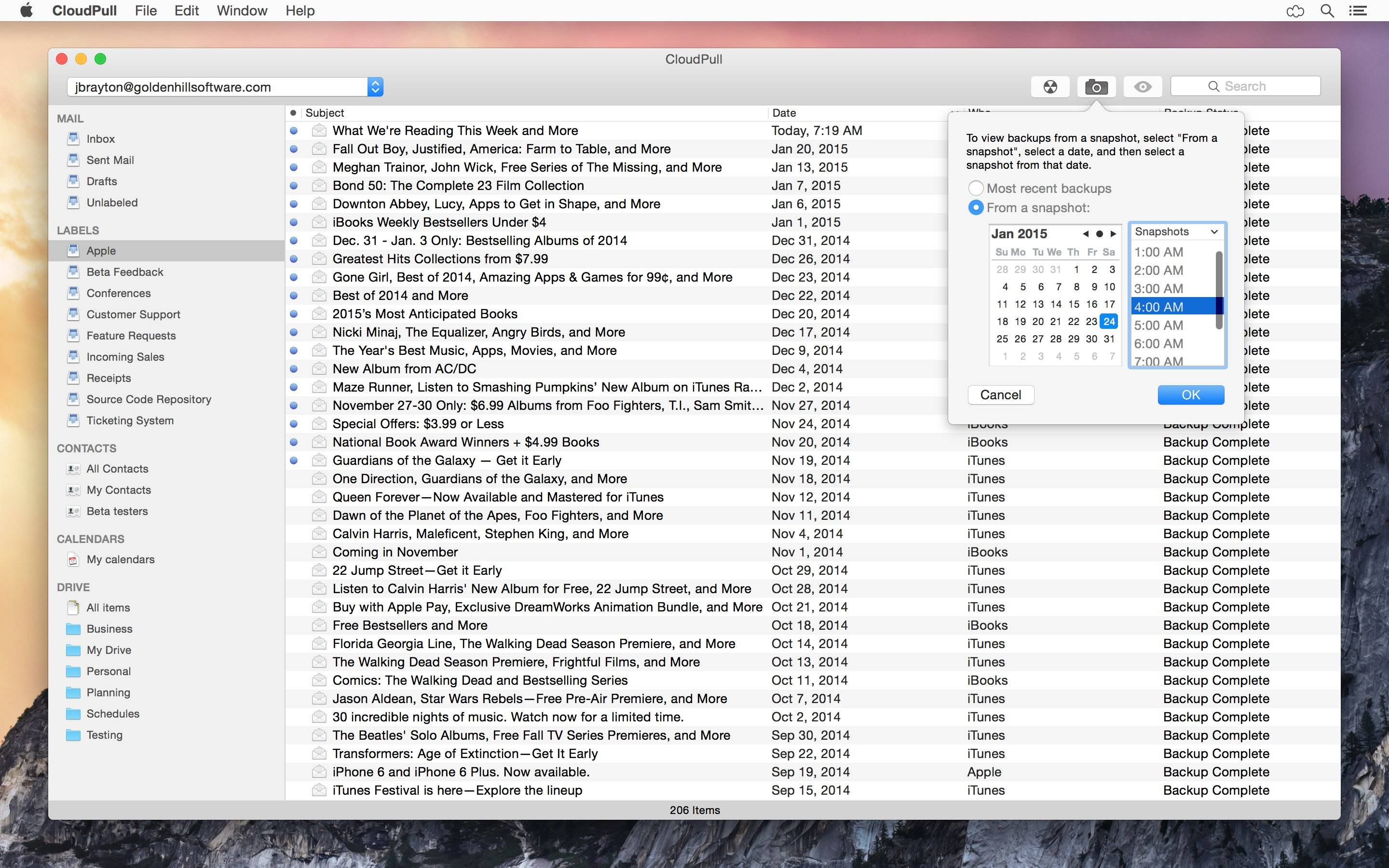Open the CloudPull application menu
Image resolution: width=1389 pixels, height=868 pixels.
84,10
